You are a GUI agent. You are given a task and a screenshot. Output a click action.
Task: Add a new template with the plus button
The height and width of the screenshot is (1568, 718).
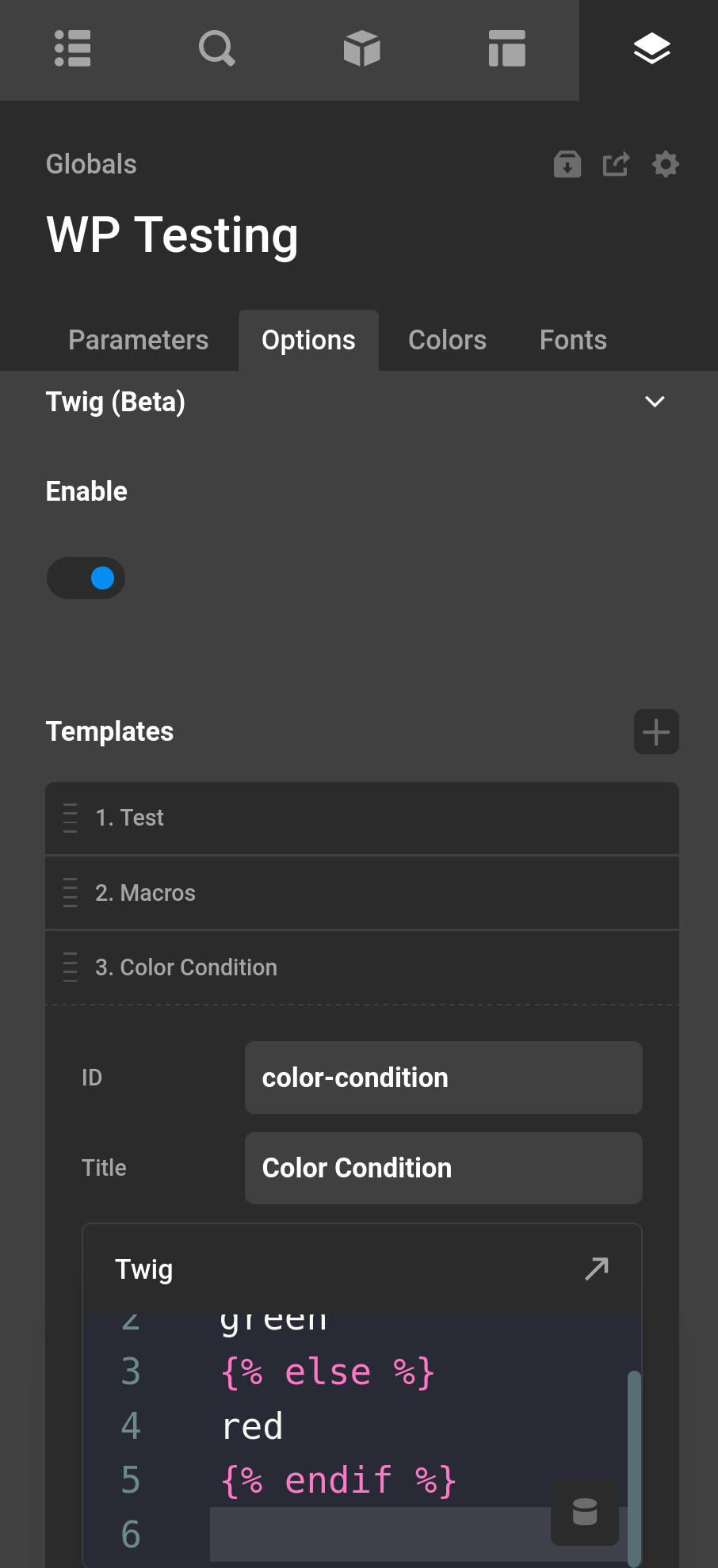click(x=655, y=731)
